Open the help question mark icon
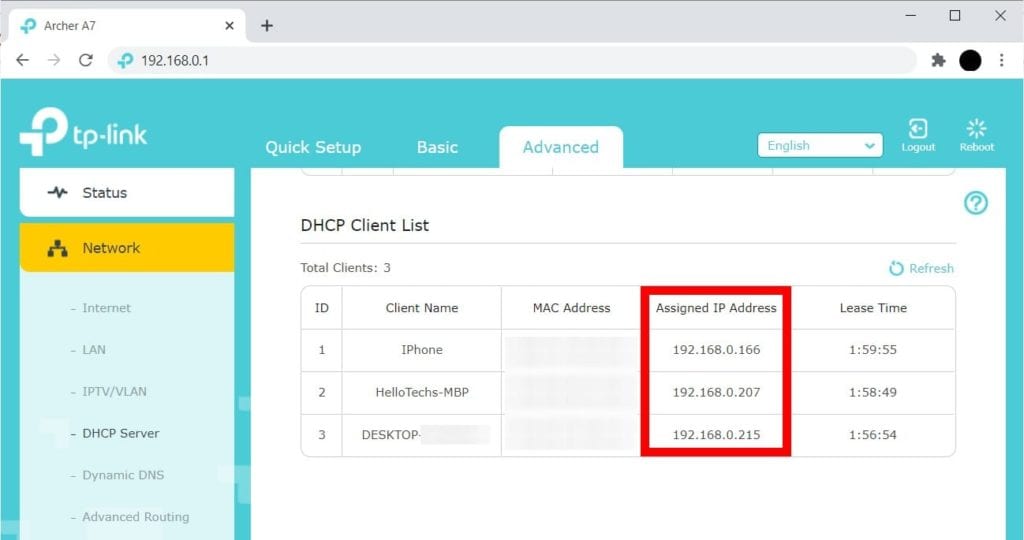 point(976,204)
